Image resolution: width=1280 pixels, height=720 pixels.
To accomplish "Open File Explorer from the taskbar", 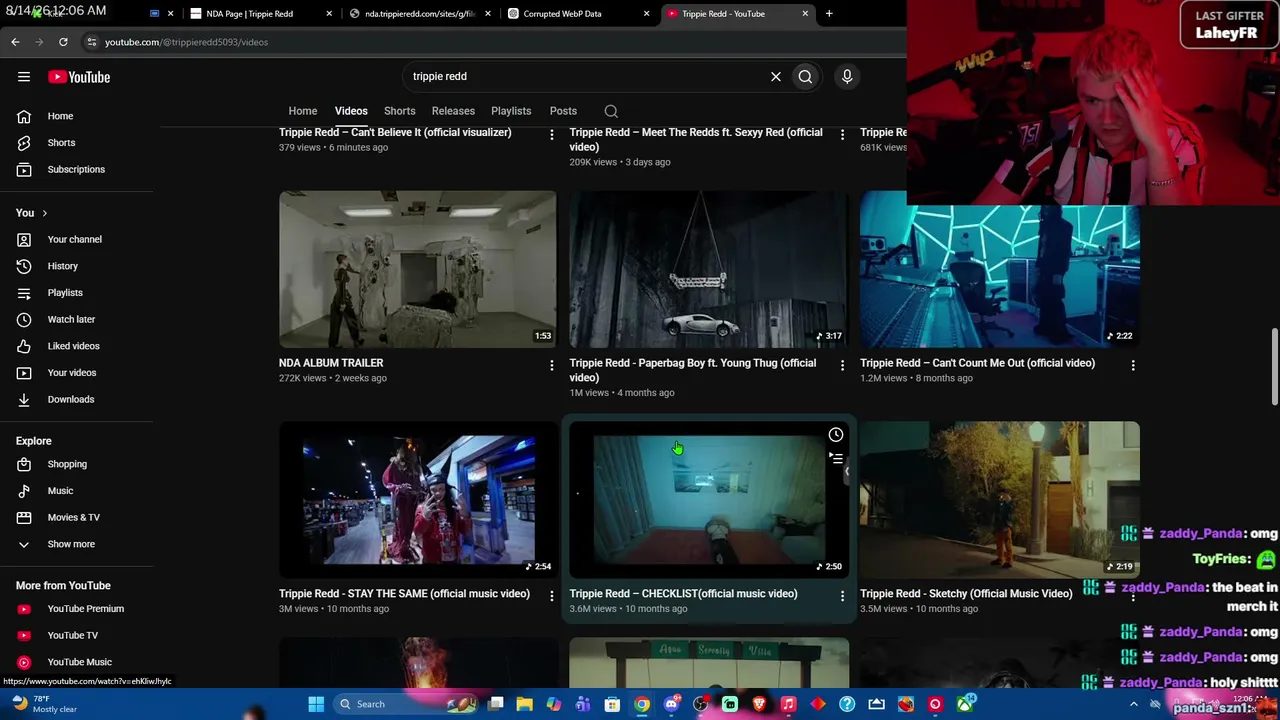I will [524, 704].
